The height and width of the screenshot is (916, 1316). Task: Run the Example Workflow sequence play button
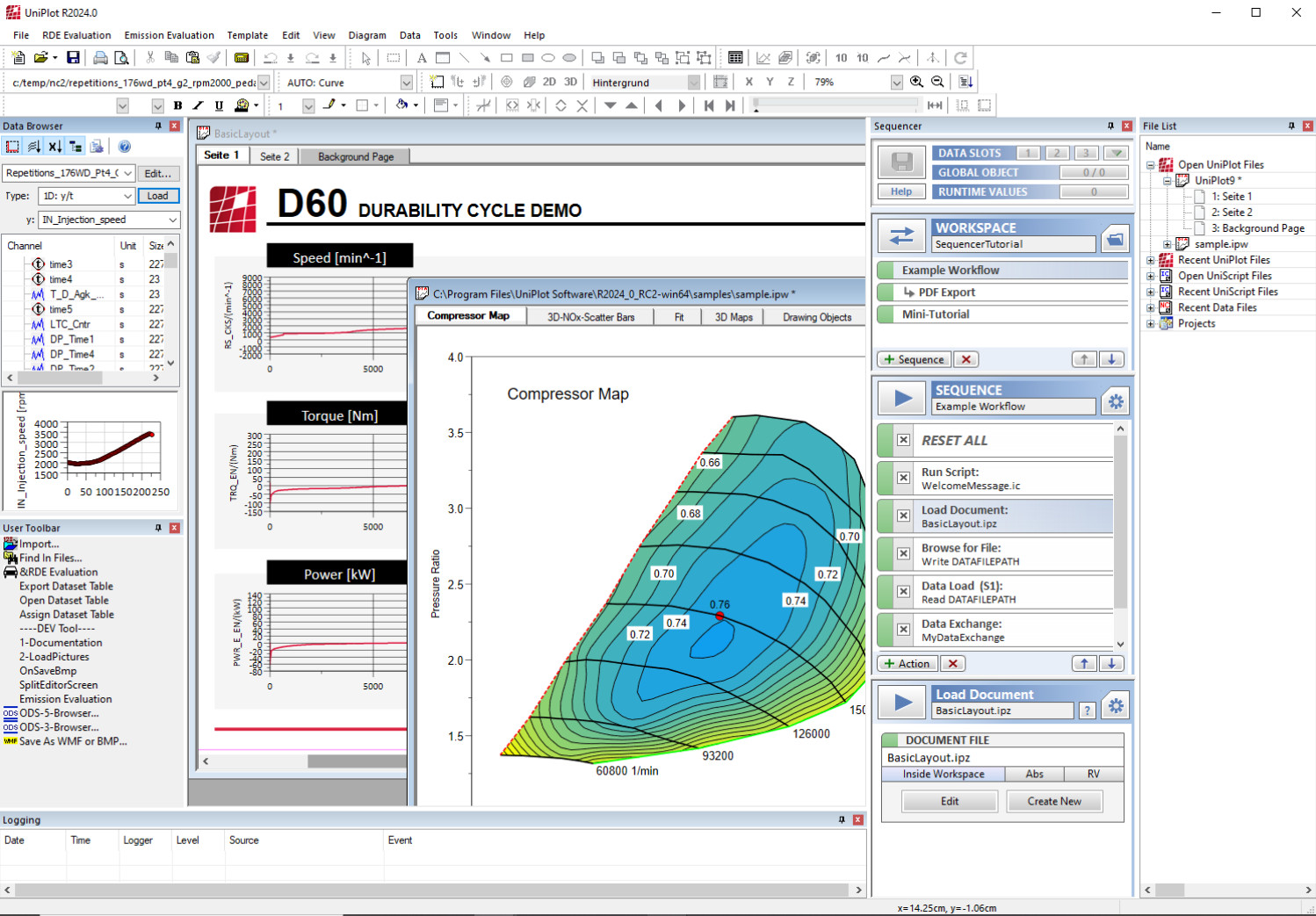[x=902, y=399]
